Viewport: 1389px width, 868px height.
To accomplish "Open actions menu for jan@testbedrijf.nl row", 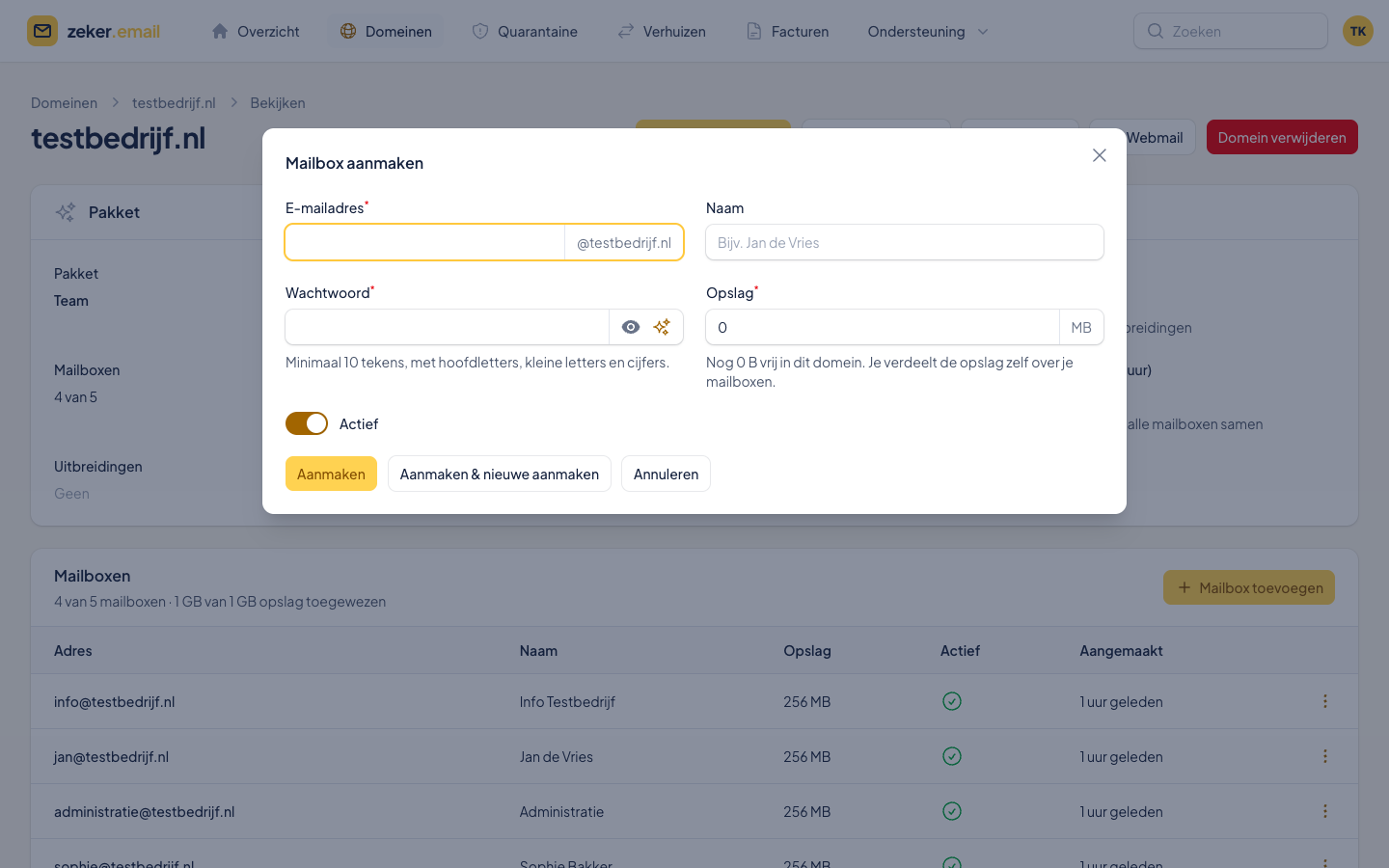I will click(1325, 756).
